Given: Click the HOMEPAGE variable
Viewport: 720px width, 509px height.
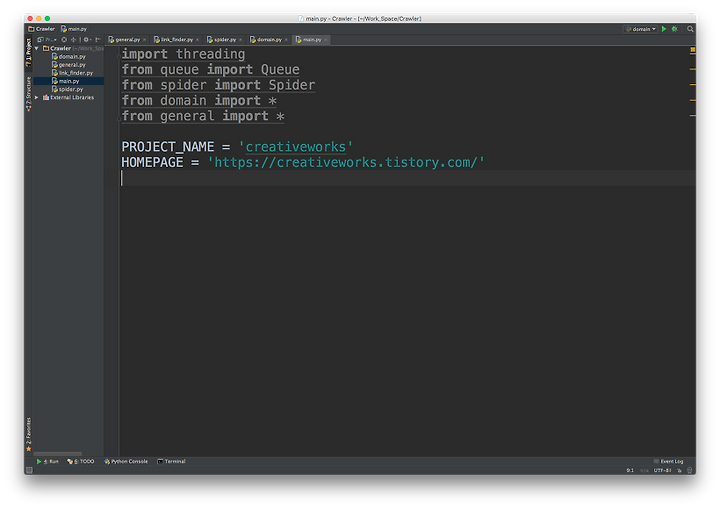Looking at the screenshot, I should coord(152,163).
